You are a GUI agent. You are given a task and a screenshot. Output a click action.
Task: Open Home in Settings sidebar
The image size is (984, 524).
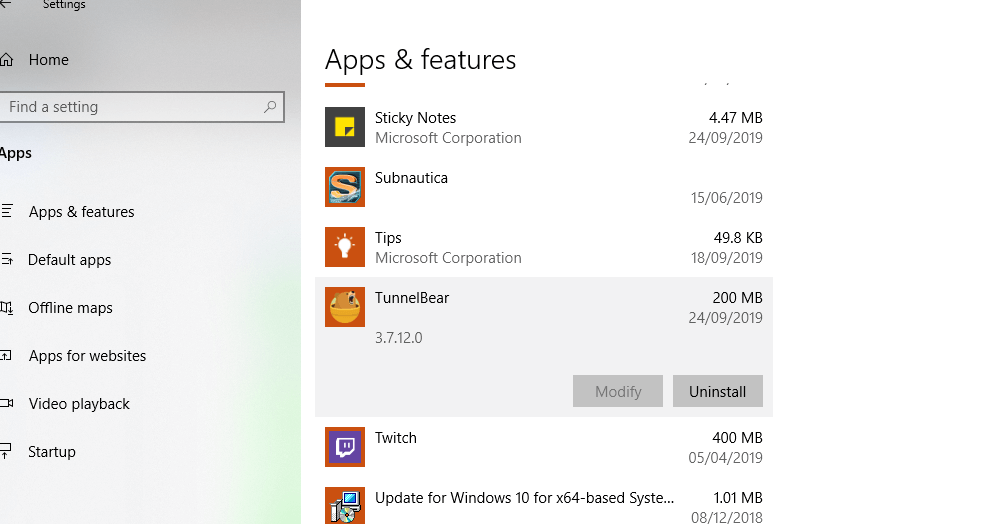tap(48, 60)
